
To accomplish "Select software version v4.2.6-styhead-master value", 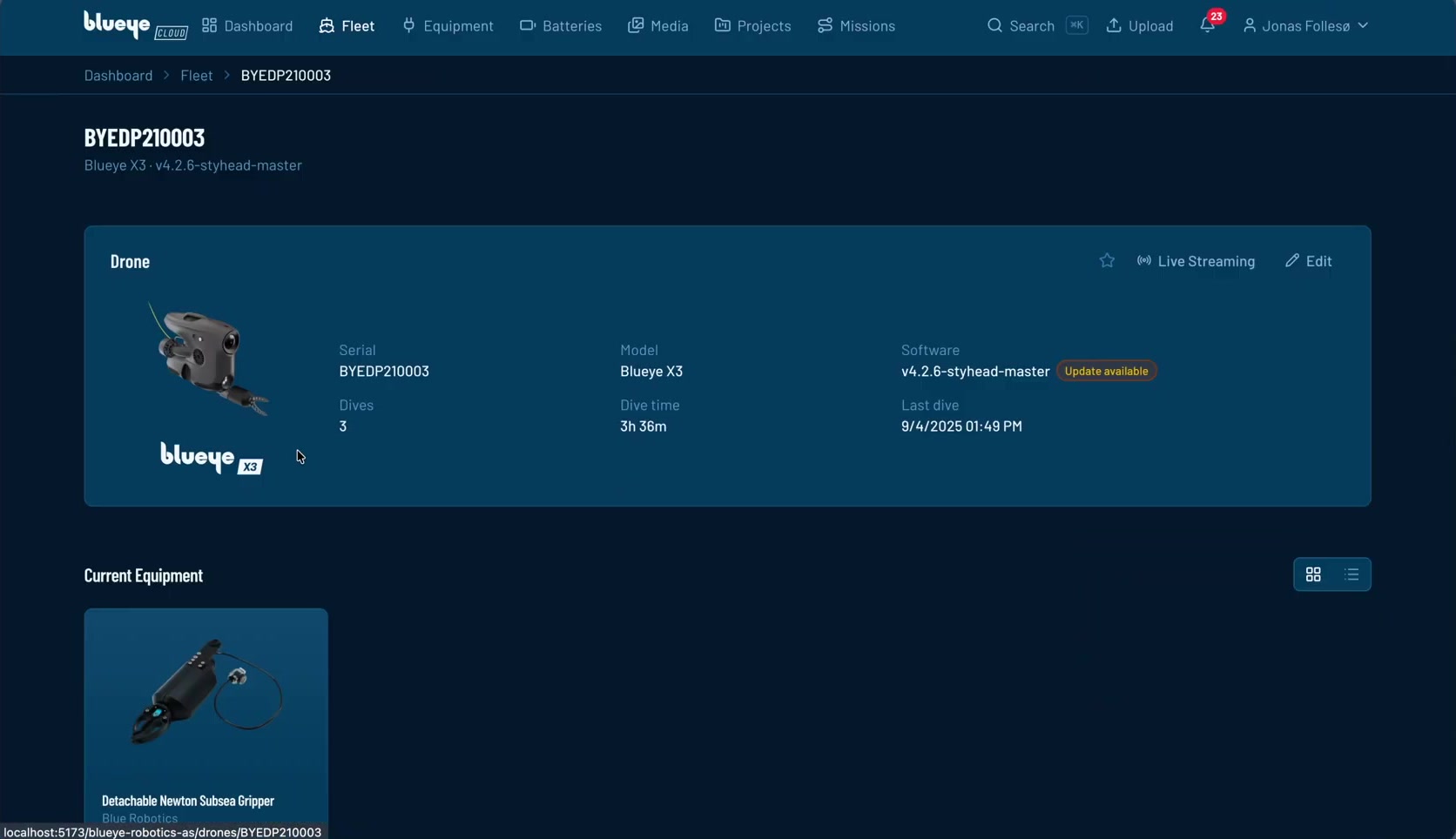I will (x=975, y=371).
